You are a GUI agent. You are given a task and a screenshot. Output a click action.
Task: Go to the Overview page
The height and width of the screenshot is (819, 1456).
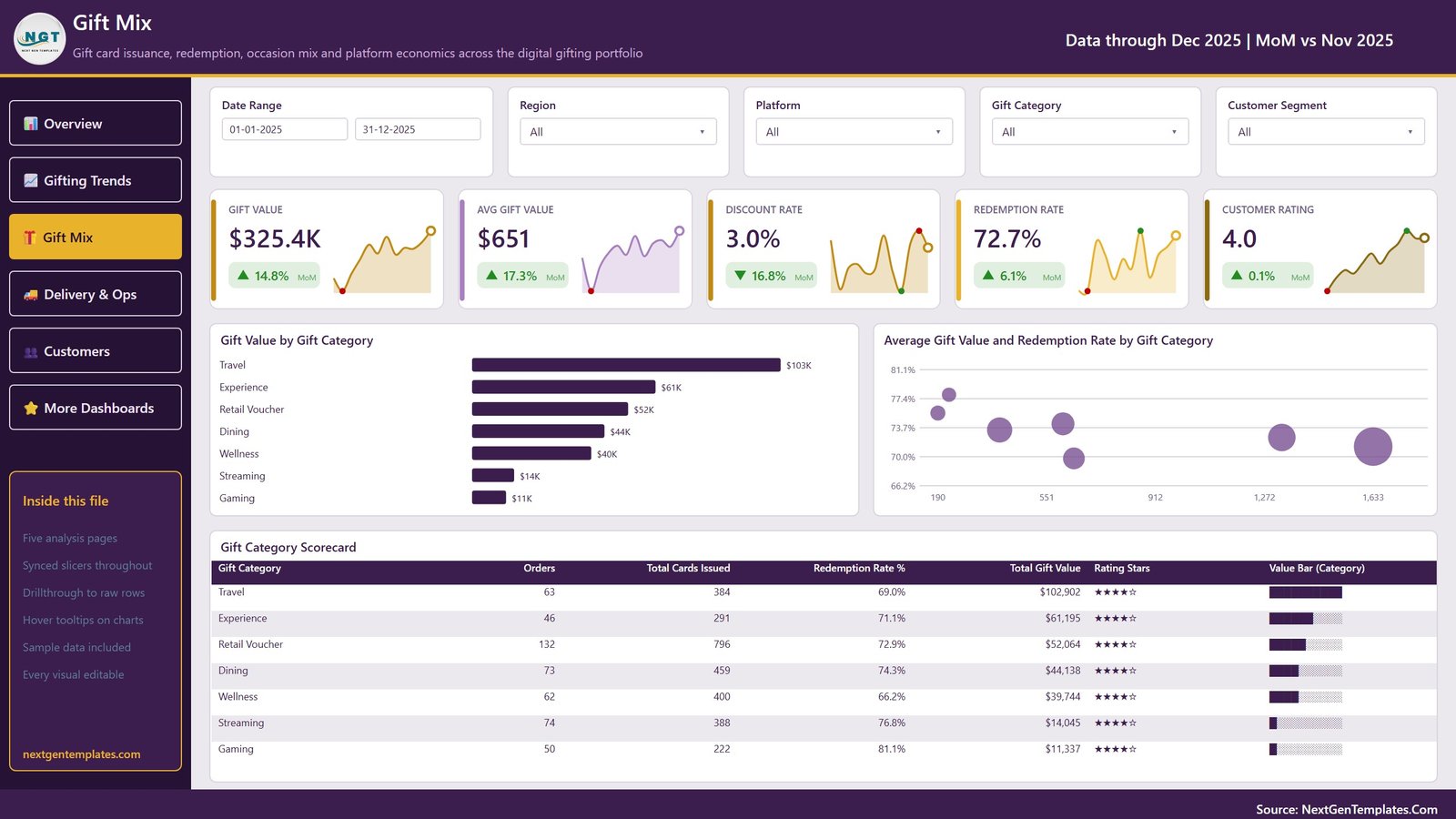tap(96, 123)
